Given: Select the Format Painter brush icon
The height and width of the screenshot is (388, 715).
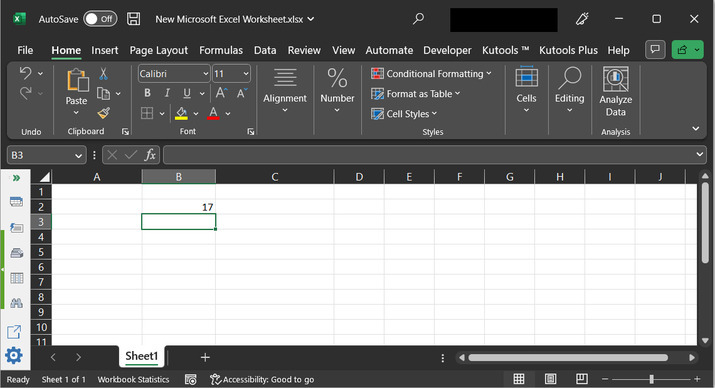Looking at the screenshot, I should tap(104, 113).
